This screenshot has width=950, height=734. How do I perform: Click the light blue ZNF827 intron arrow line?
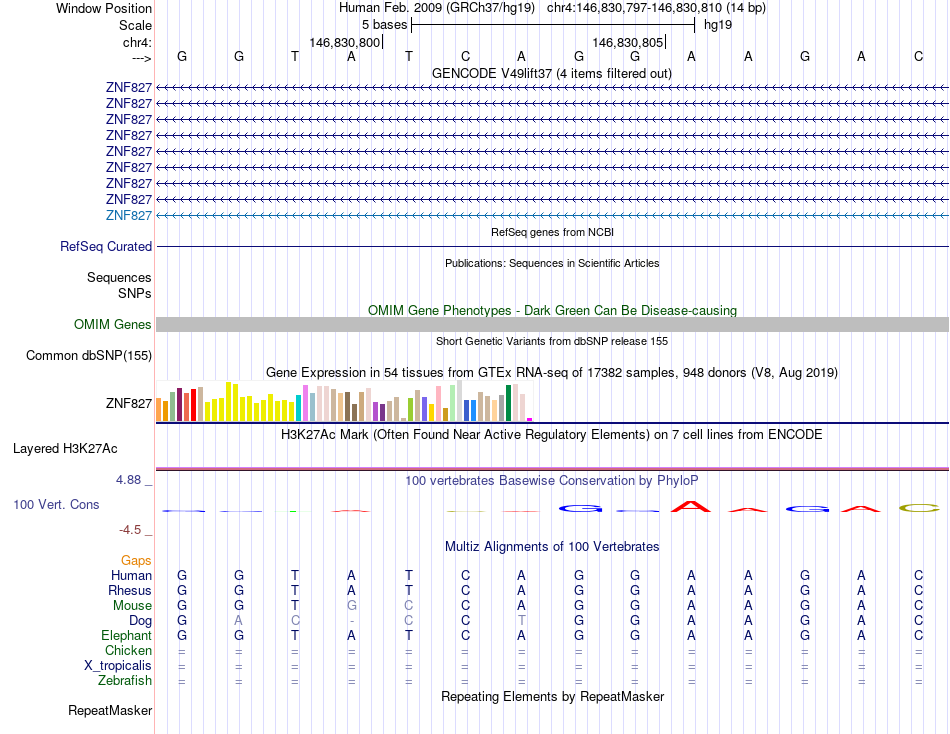552,215
